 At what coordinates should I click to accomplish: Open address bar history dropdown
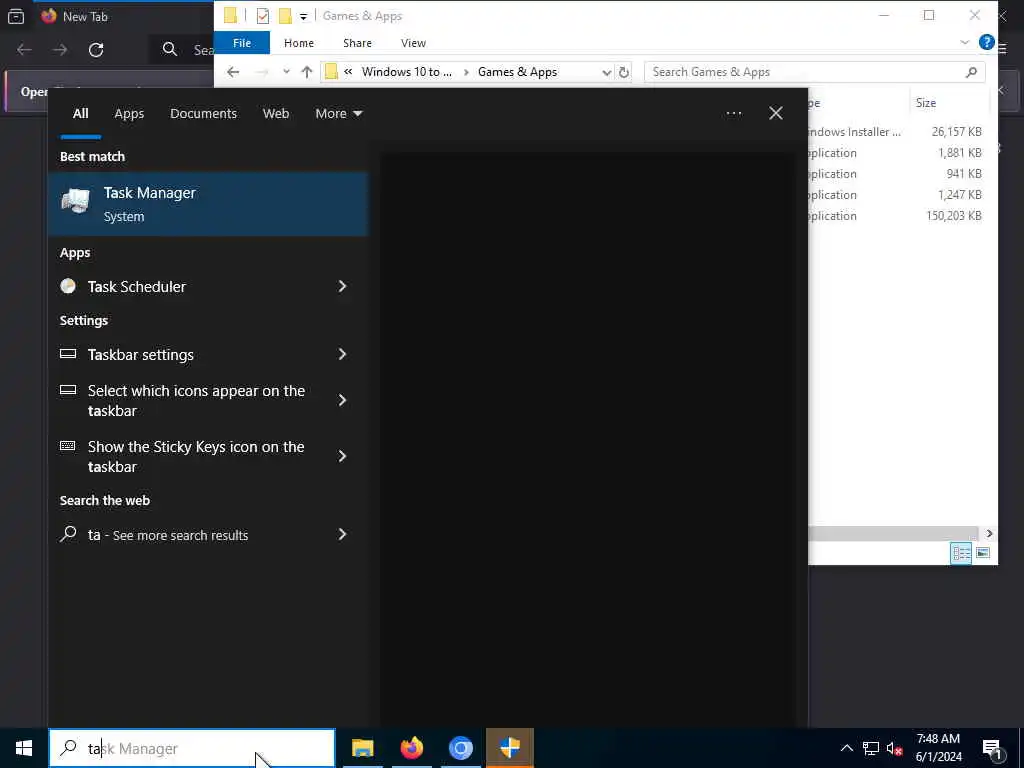pos(606,72)
